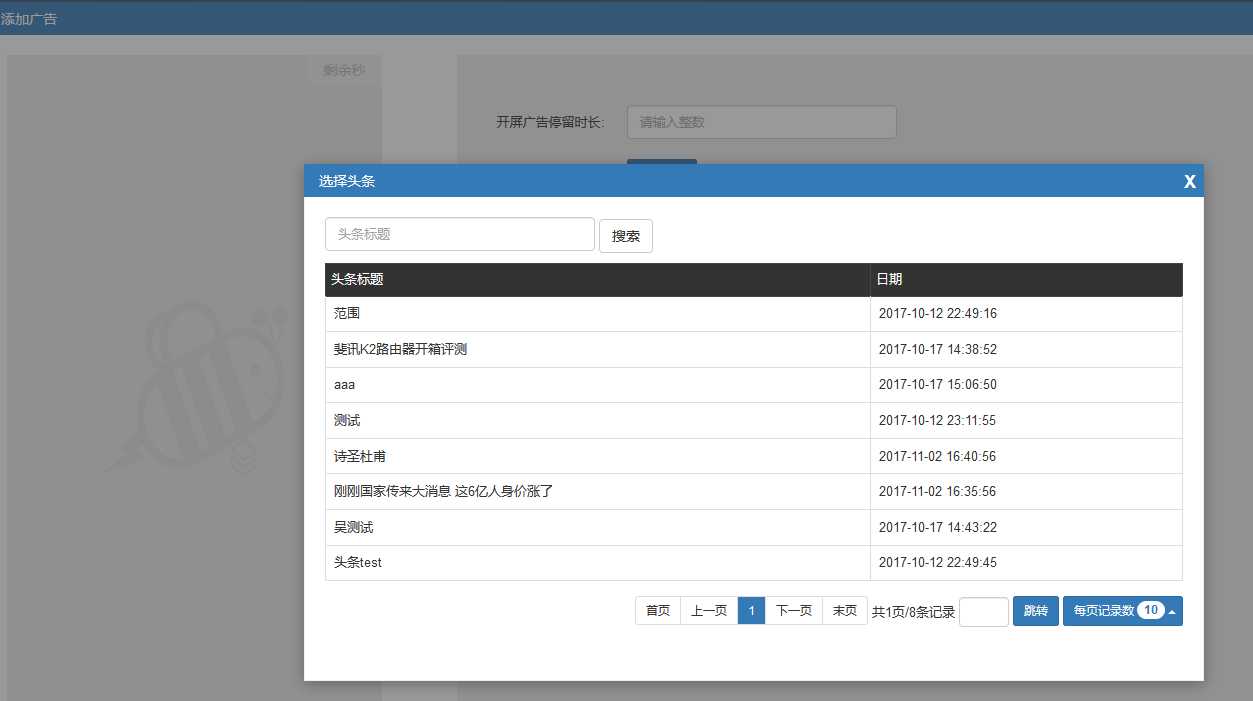Click date 2017-10-12 23:11:55
Image resolution: width=1253 pixels, height=701 pixels.
tap(938, 421)
